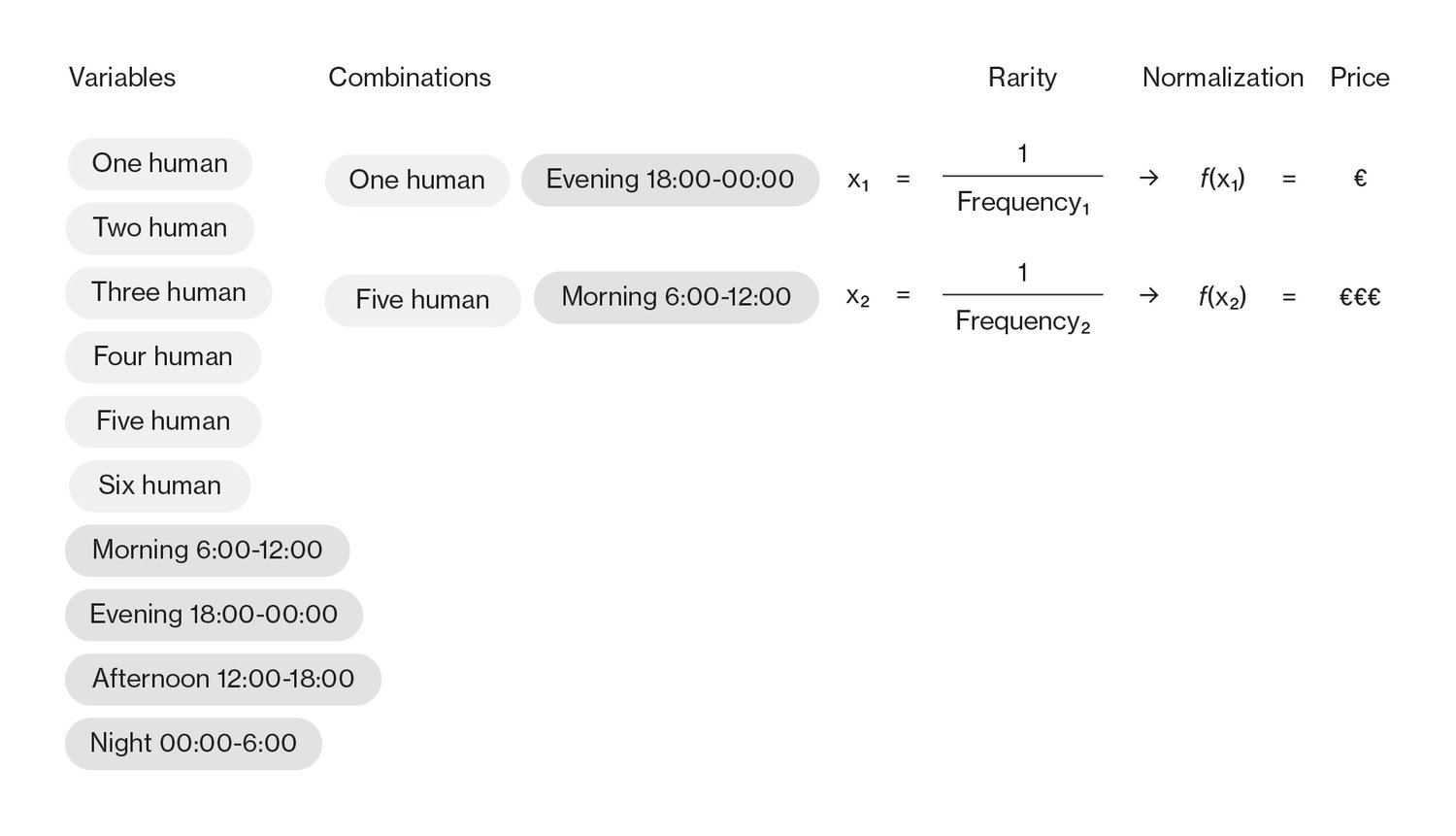Screen dimensions: 1456x836
Task: Click One human in Combinations row
Action: point(417,181)
